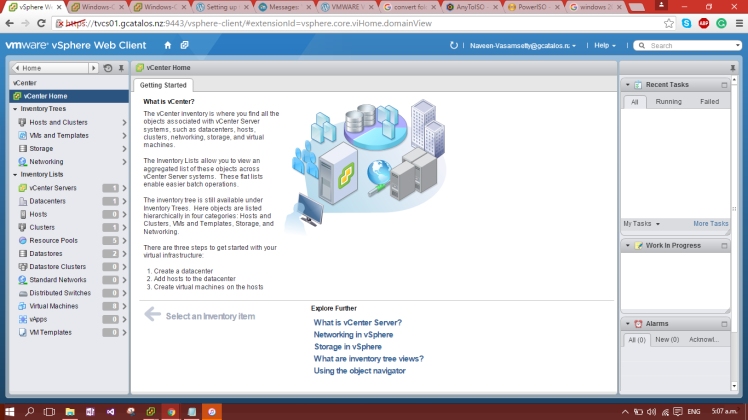Click the VMs and Templates icon
748x420 pixels.
(x=22, y=136)
